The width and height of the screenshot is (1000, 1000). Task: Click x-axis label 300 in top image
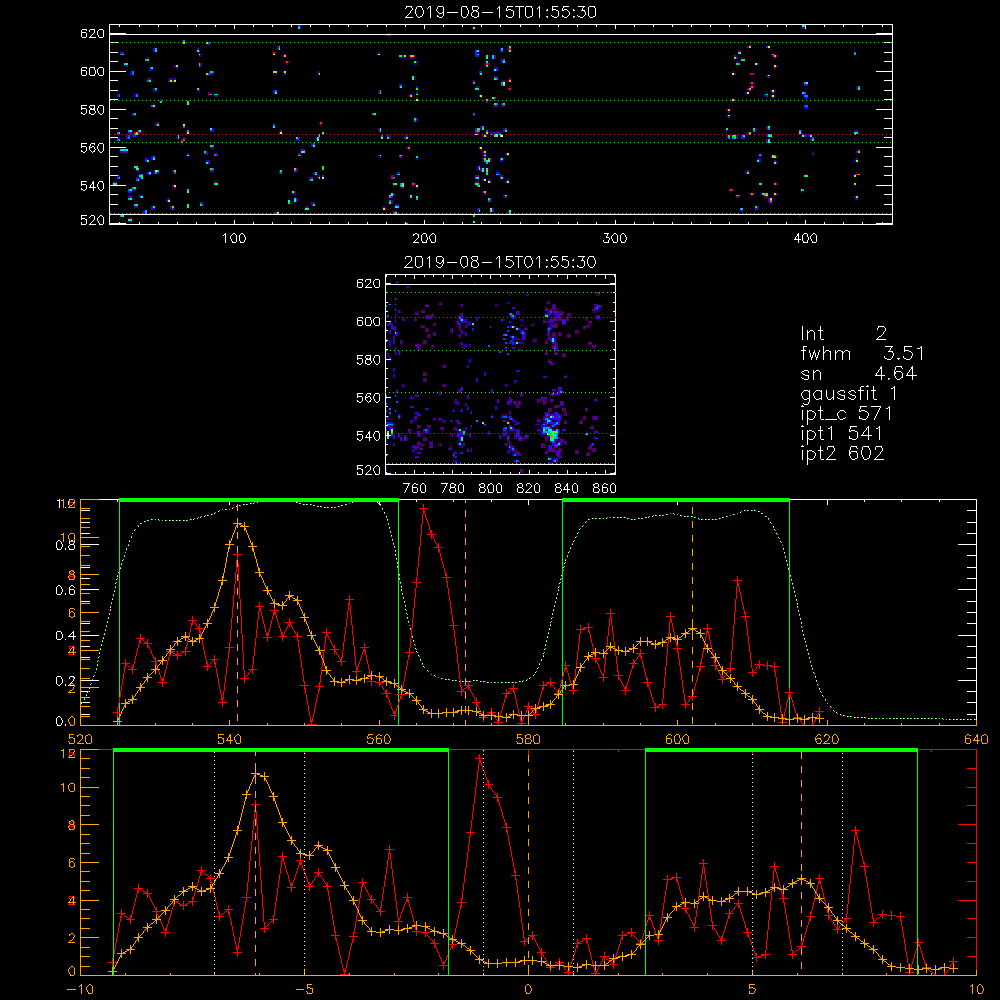click(x=615, y=239)
